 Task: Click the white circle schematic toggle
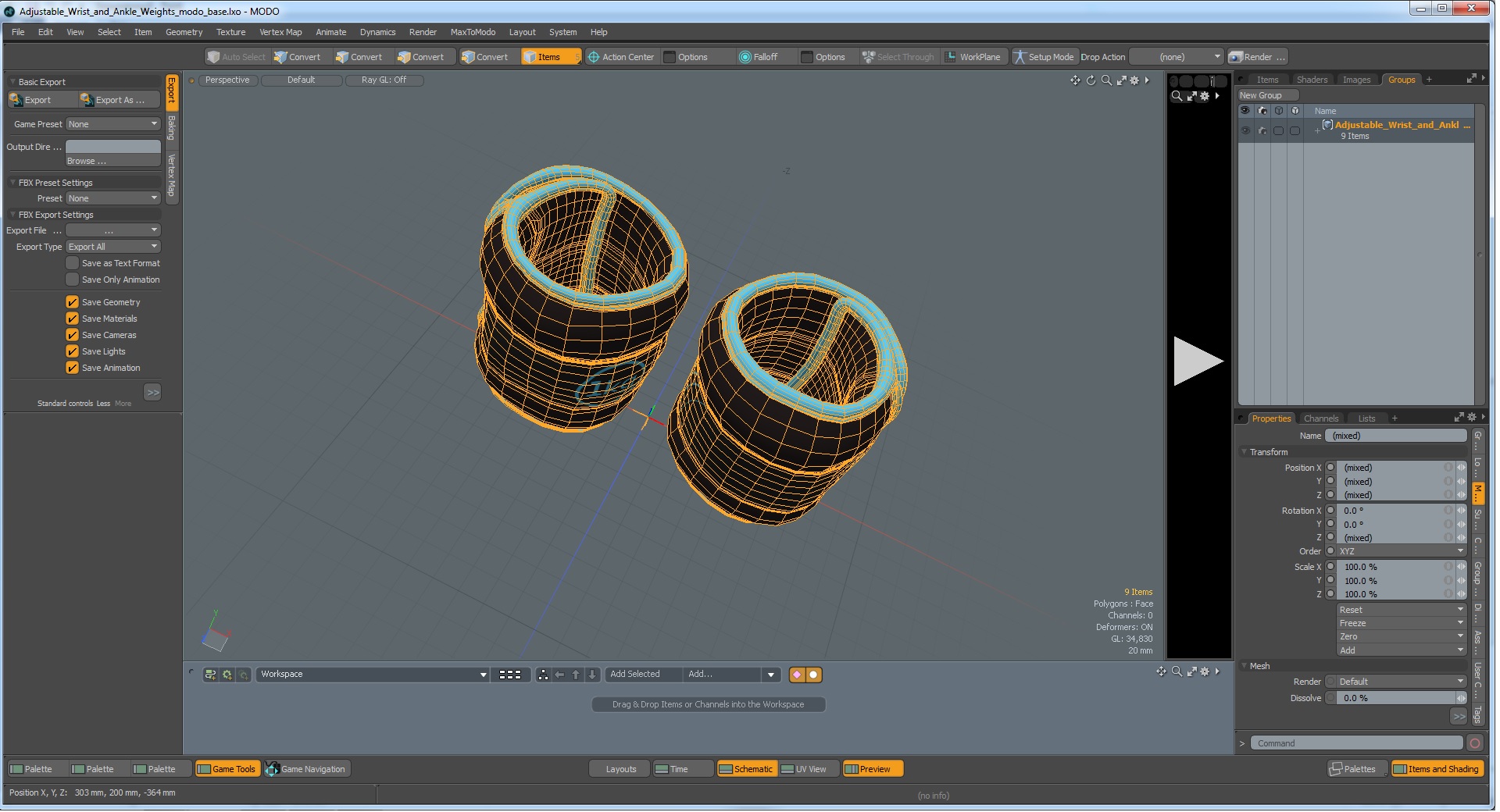point(813,675)
